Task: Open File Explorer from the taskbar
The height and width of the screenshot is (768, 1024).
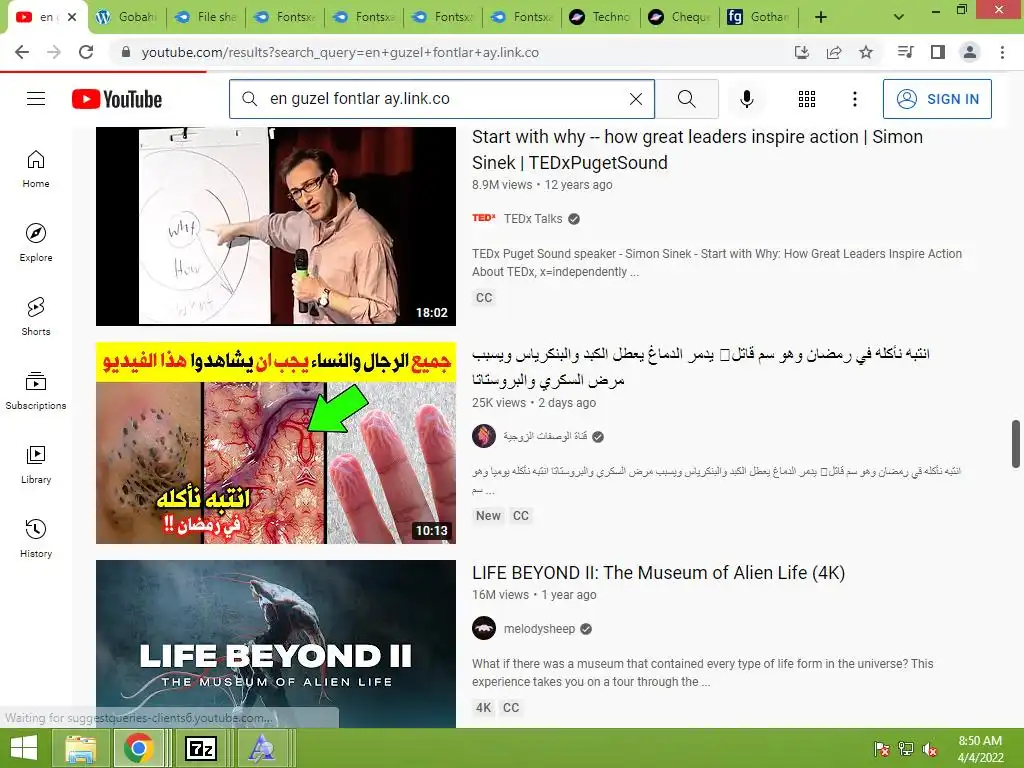Action: tap(80, 748)
